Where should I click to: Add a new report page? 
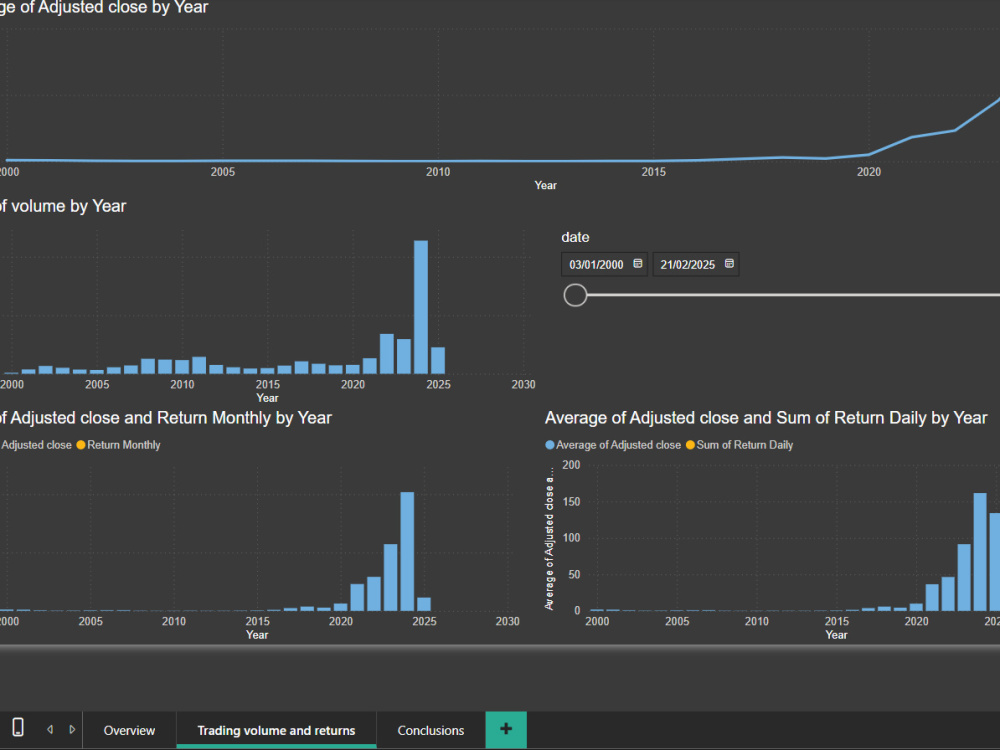pos(506,730)
